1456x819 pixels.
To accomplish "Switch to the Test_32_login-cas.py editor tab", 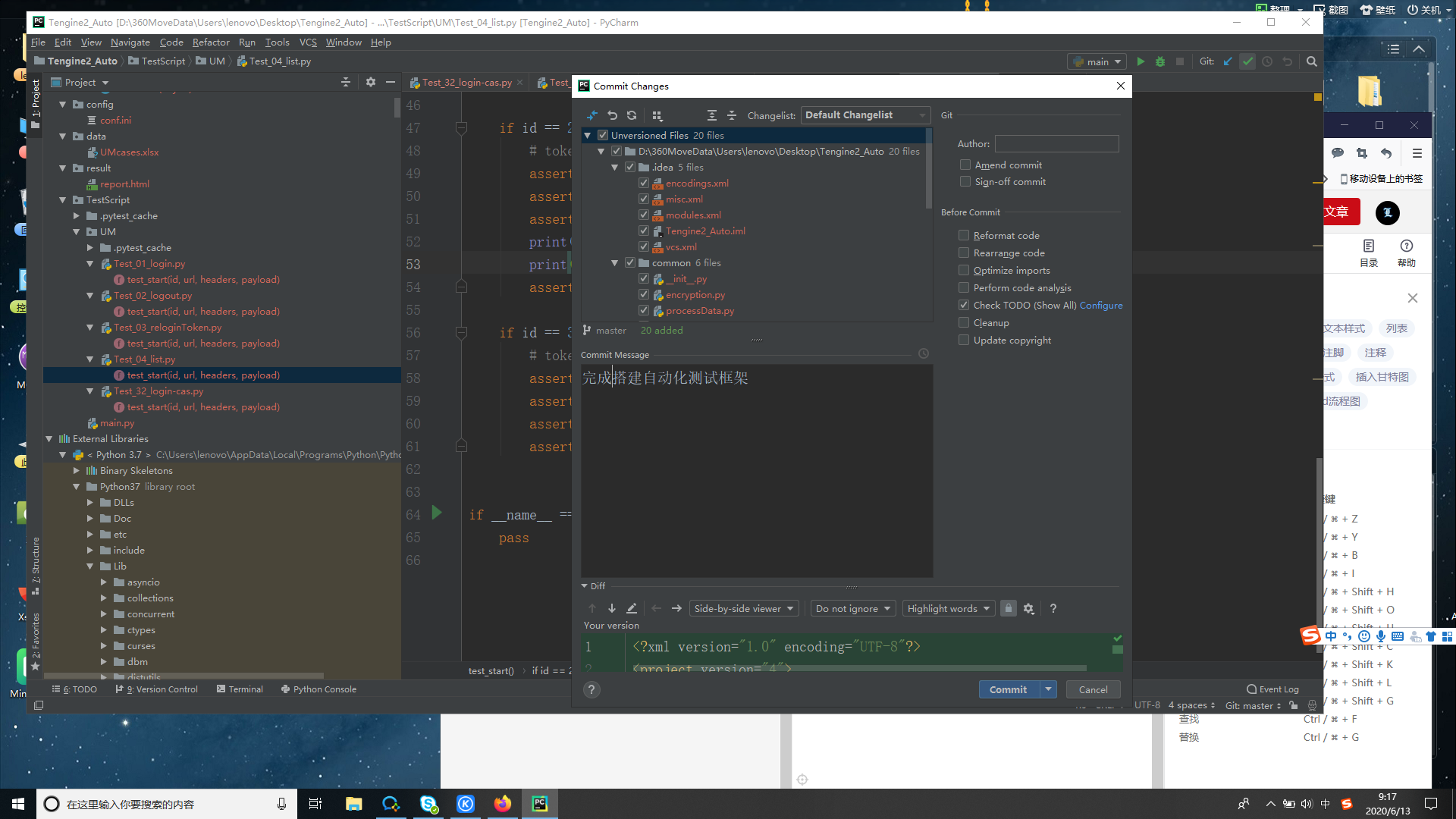I will point(466,83).
